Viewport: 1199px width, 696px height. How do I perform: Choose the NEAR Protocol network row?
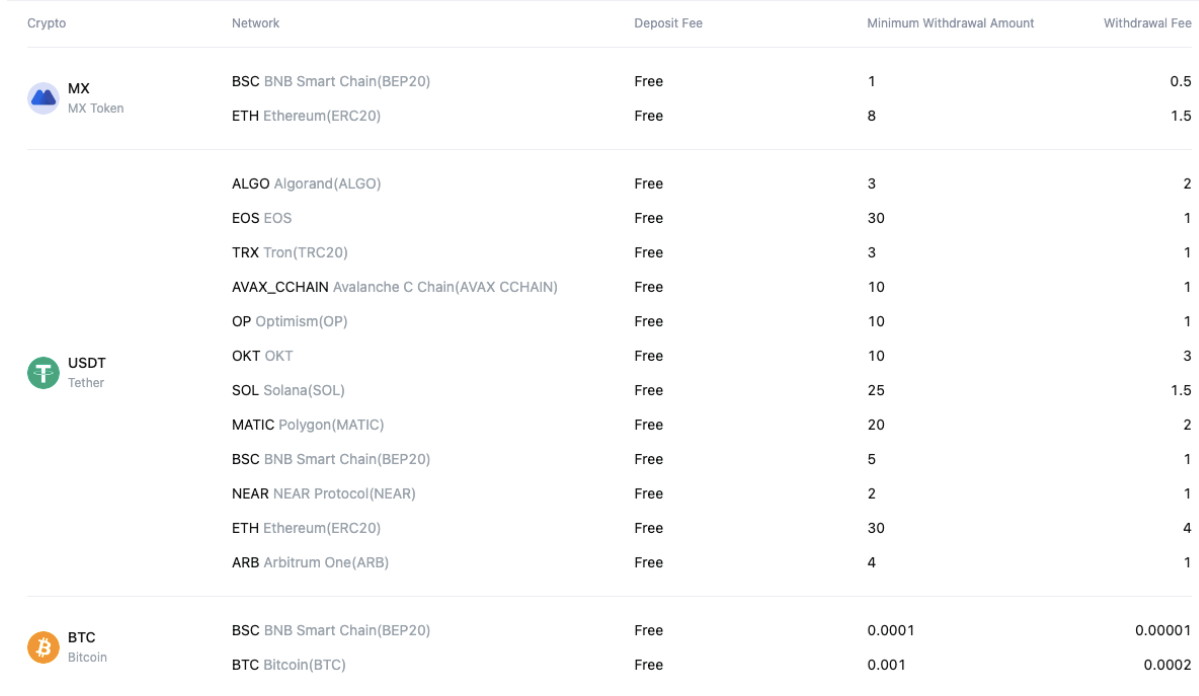(x=323, y=494)
